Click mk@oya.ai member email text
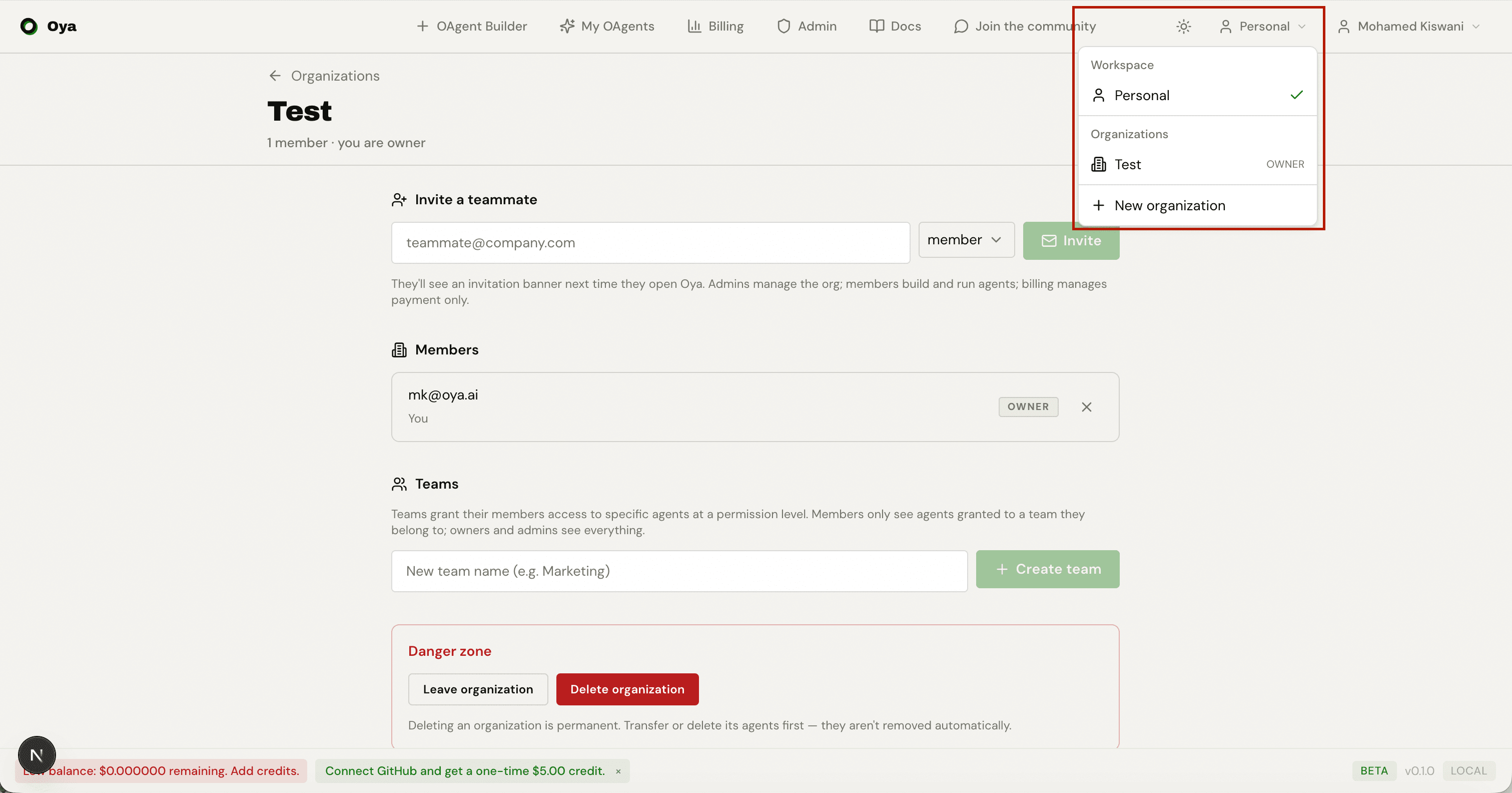1512x793 pixels. 443,394
